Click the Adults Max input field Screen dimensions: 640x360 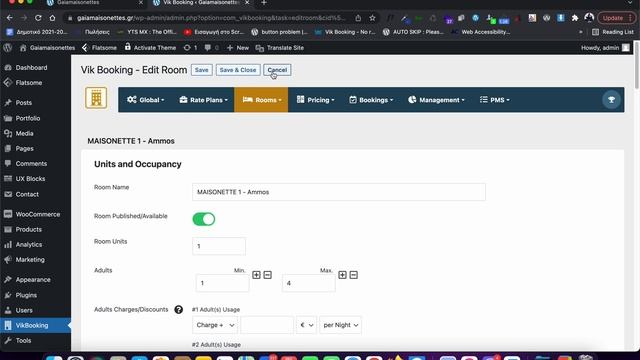(x=309, y=283)
